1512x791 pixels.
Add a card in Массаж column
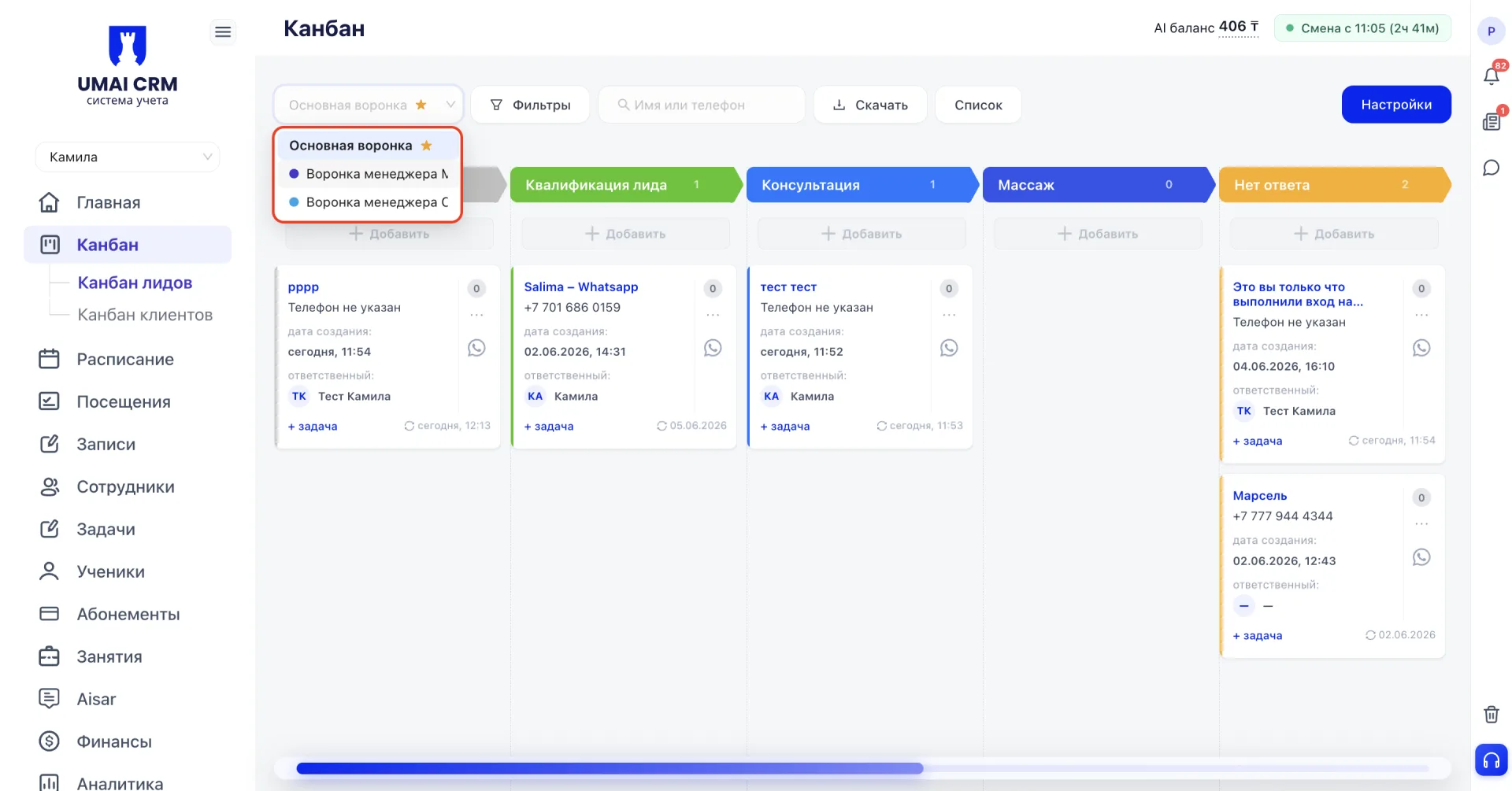(1098, 234)
